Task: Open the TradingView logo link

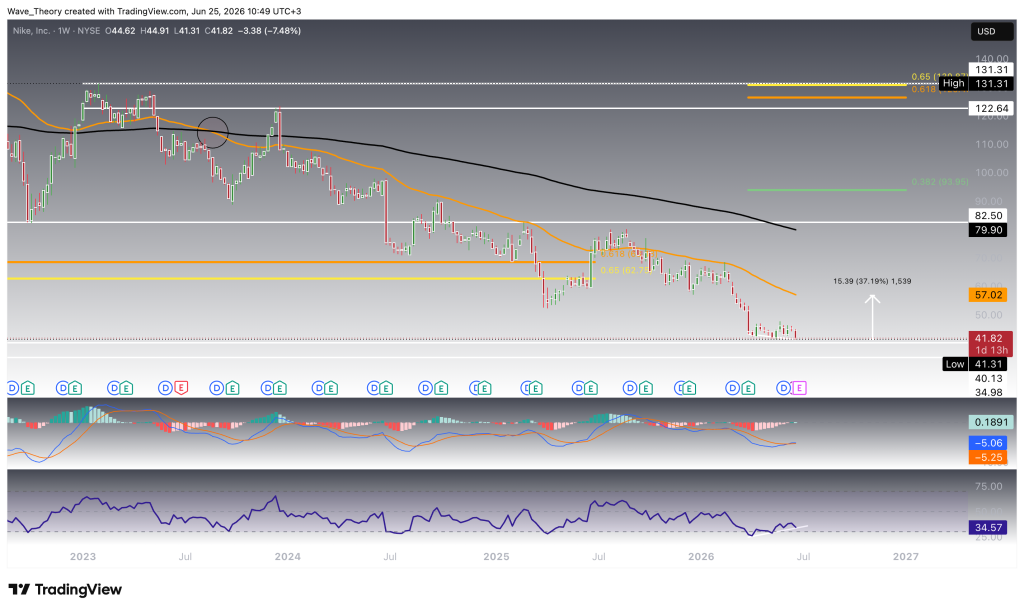Action: (x=65, y=589)
